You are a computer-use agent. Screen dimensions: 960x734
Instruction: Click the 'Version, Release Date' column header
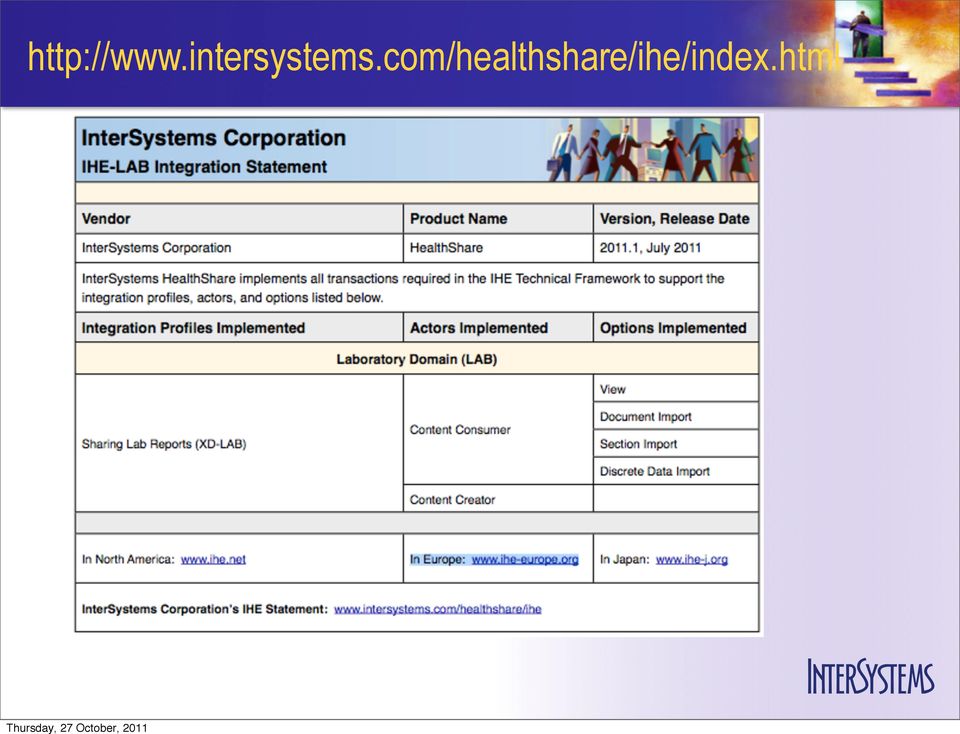pyautogui.click(x=676, y=219)
